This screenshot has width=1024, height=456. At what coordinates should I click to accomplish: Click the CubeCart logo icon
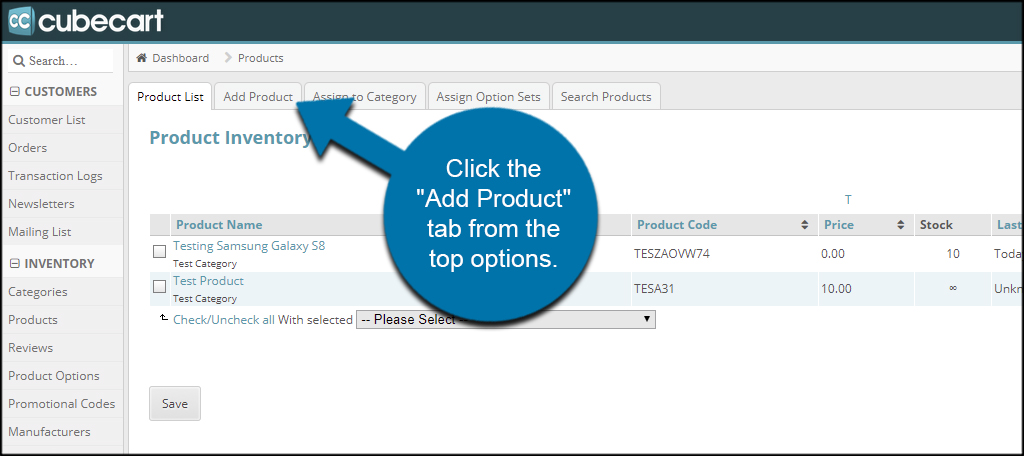[20, 20]
